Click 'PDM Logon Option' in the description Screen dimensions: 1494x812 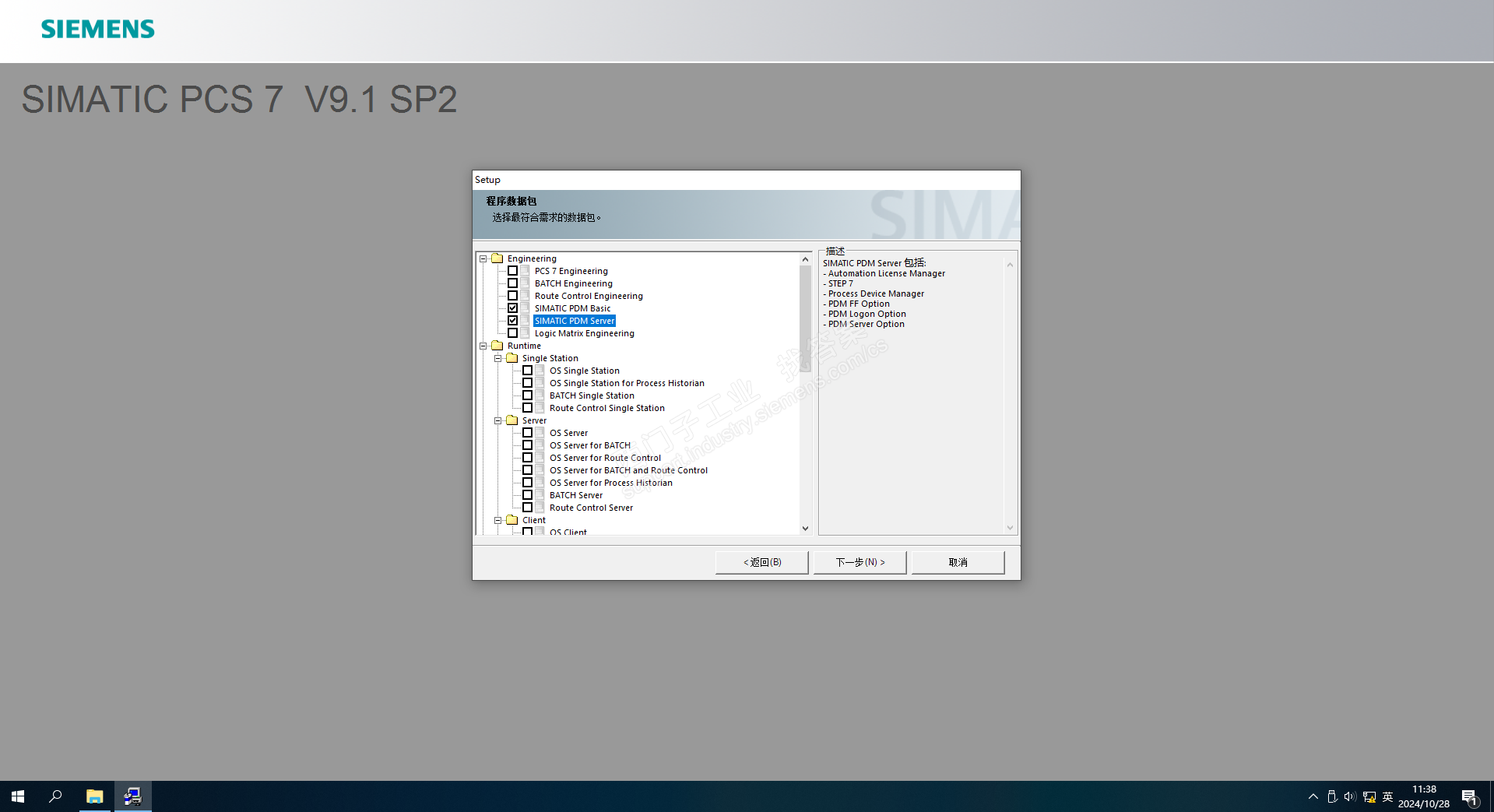pos(867,314)
